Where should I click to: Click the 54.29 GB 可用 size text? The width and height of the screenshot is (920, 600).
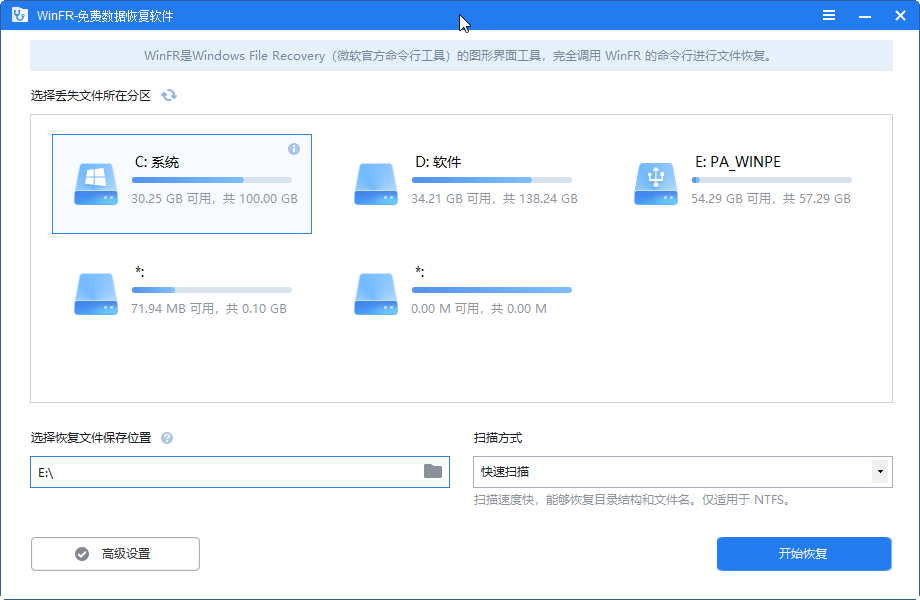(771, 198)
